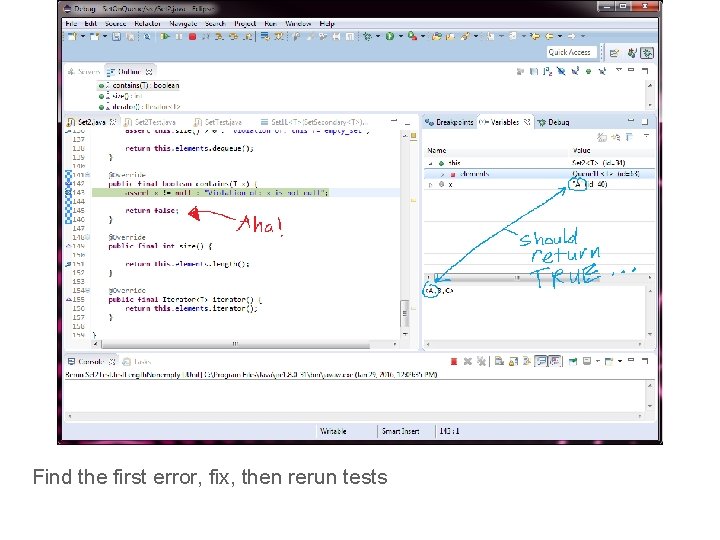Toggle breakpoint marker on line 143
Screen dimensions: 720x540
coord(68,192)
